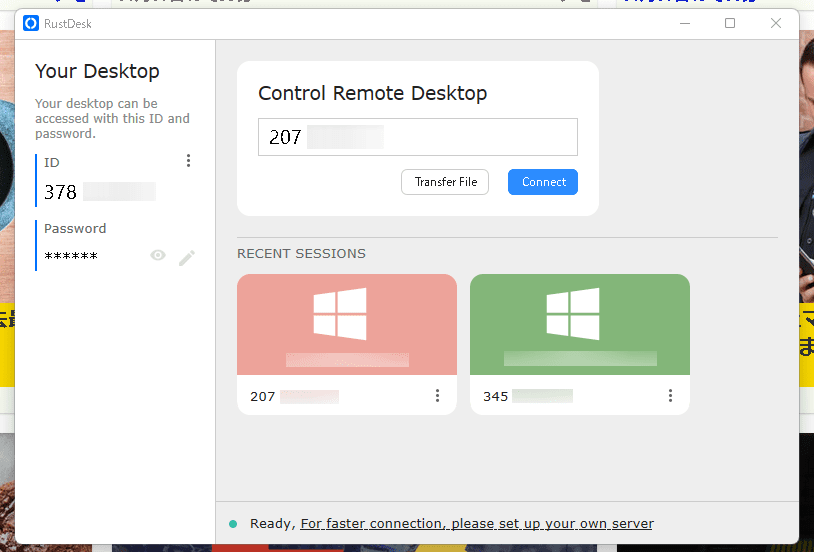Hit the blue Connect button

[x=543, y=182]
